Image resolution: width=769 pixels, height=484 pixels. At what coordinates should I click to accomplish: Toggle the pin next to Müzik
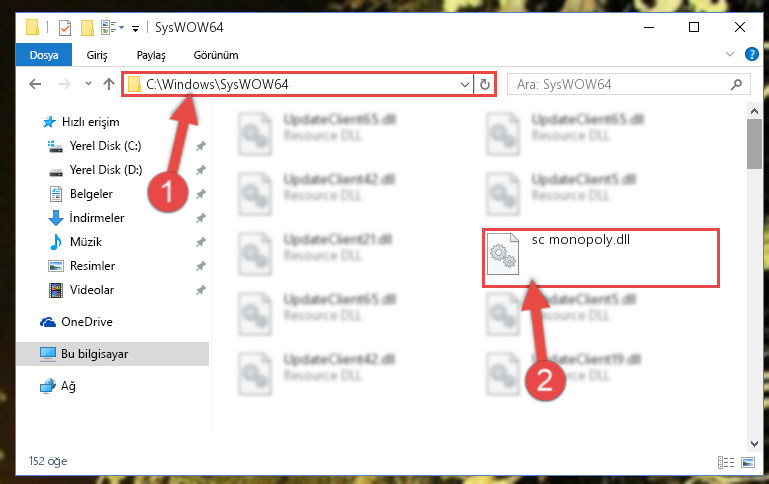[x=201, y=242]
